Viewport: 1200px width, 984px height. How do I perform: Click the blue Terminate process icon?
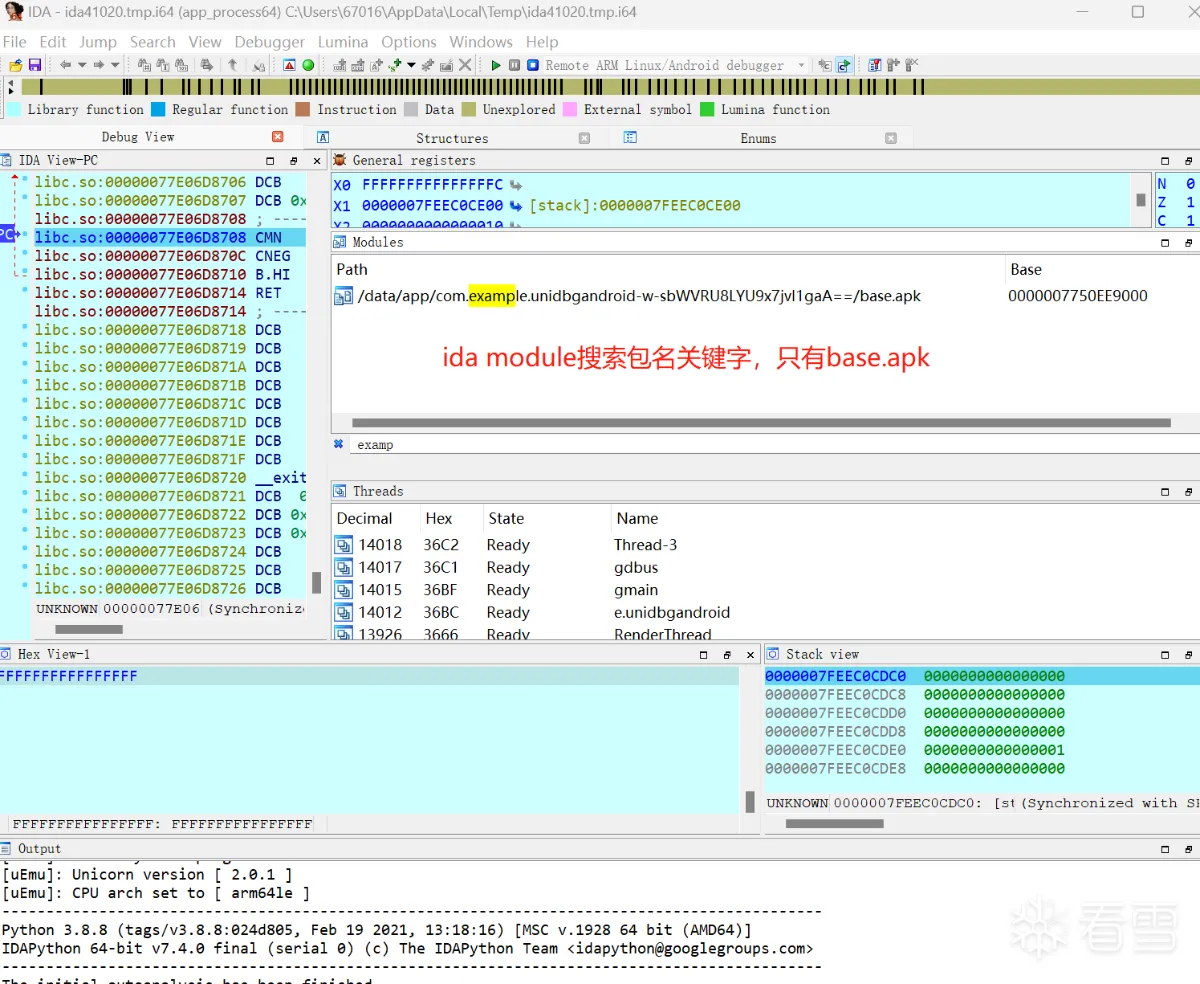click(x=532, y=66)
